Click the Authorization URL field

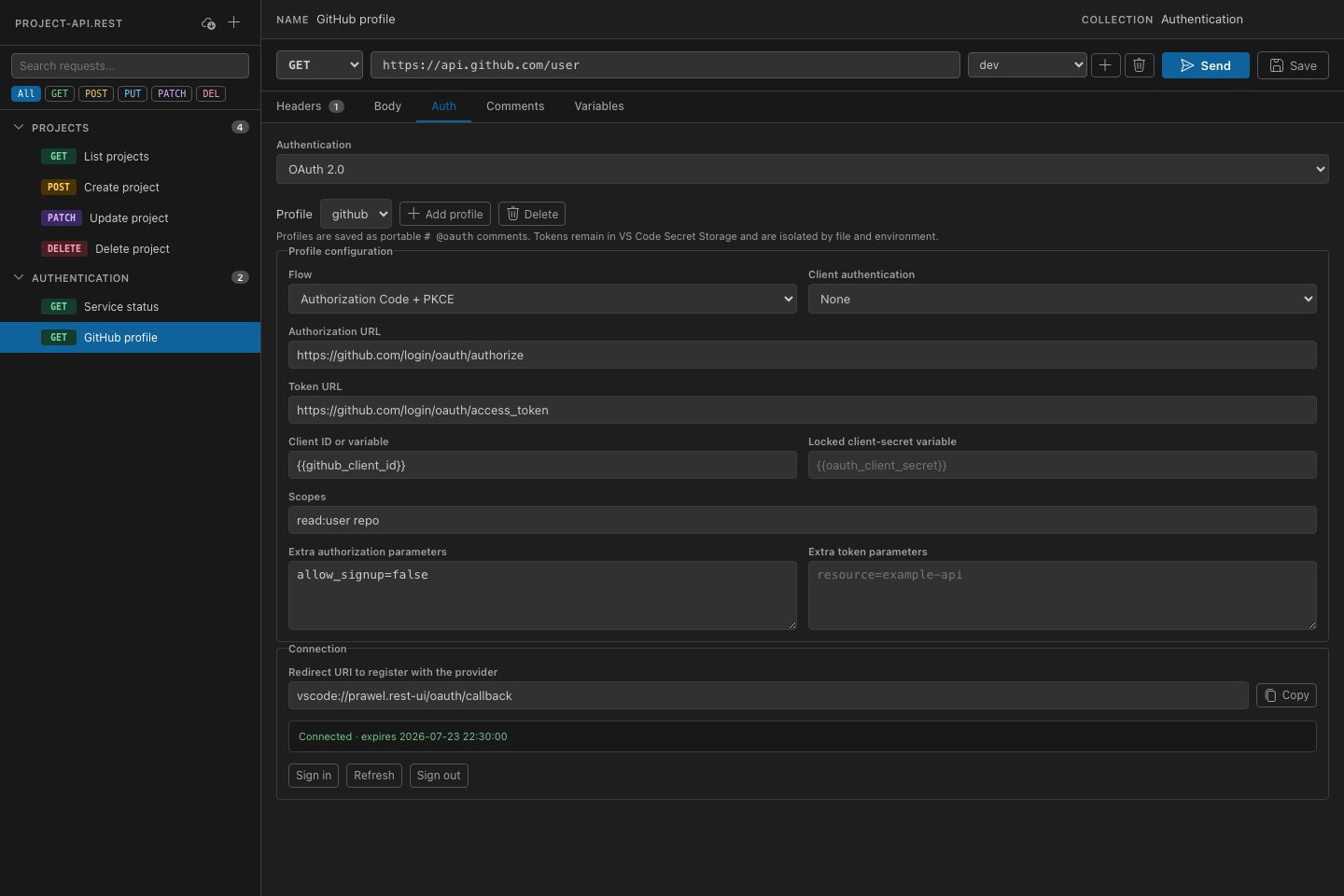(803, 355)
